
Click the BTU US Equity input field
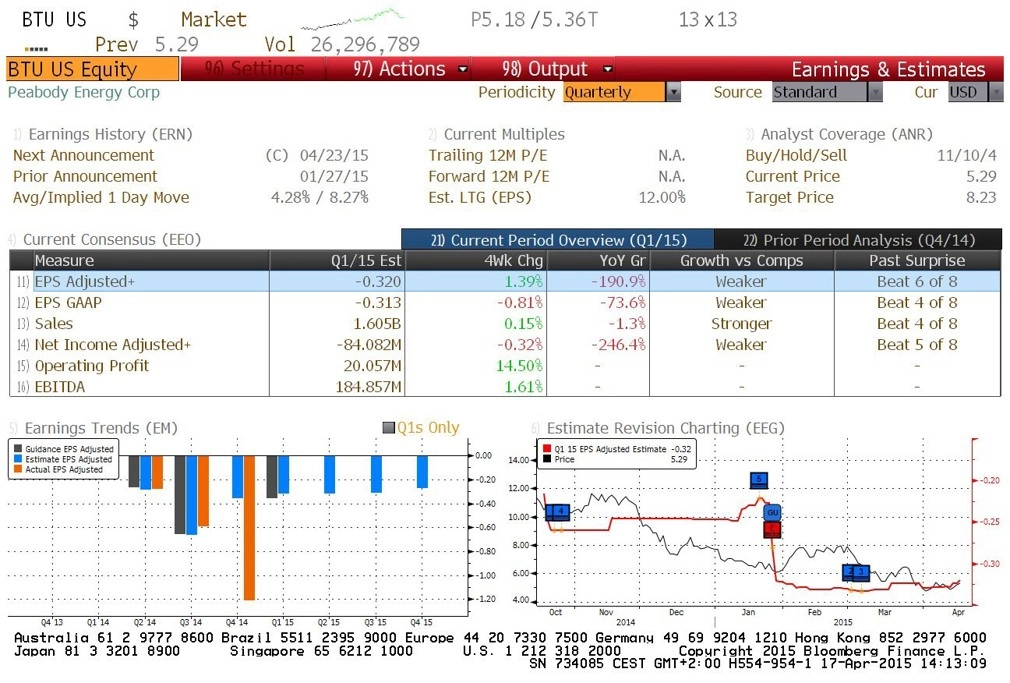pyautogui.click(x=91, y=69)
